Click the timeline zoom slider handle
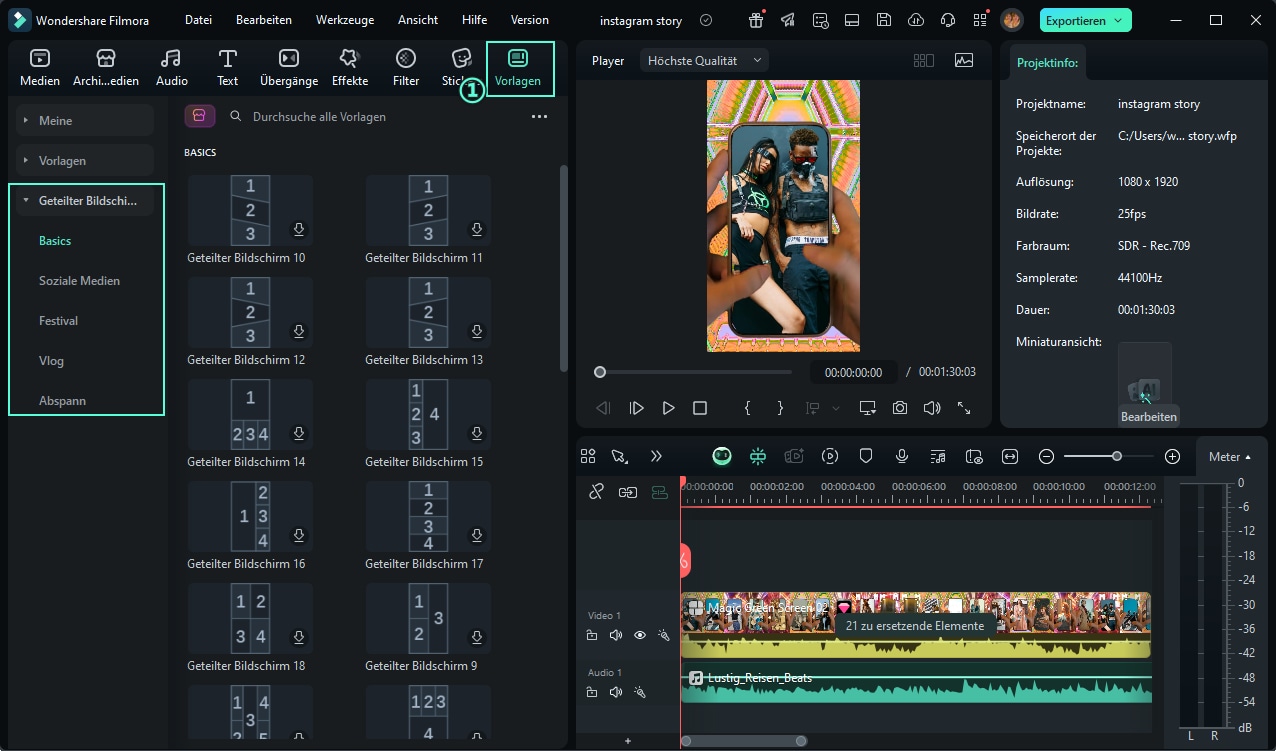Viewport: 1276px width, 751px height. [1117, 456]
